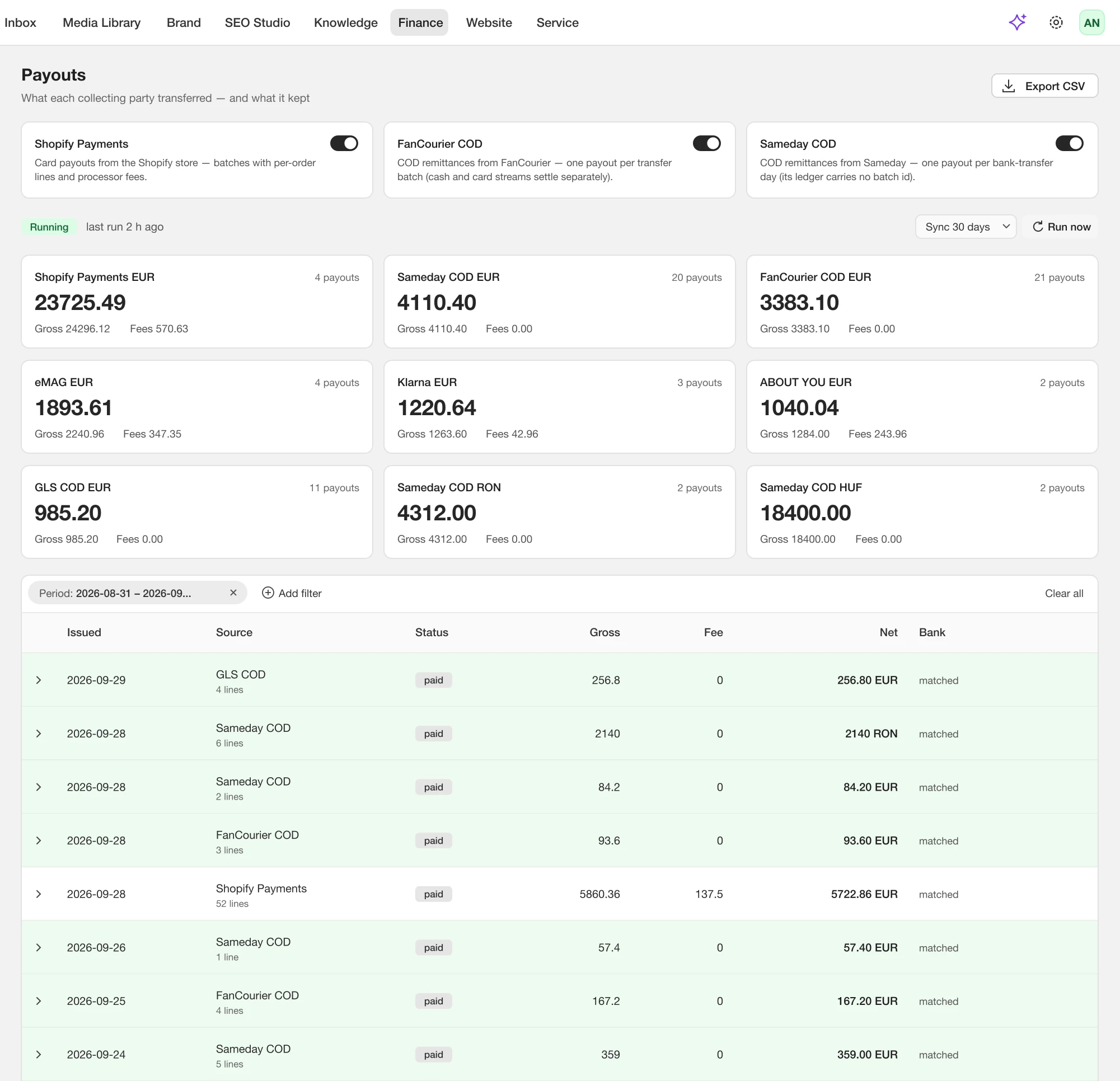Toggle Shopify Payments source switch
The height and width of the screenshot is (1081, 1120).
point(344,143)
